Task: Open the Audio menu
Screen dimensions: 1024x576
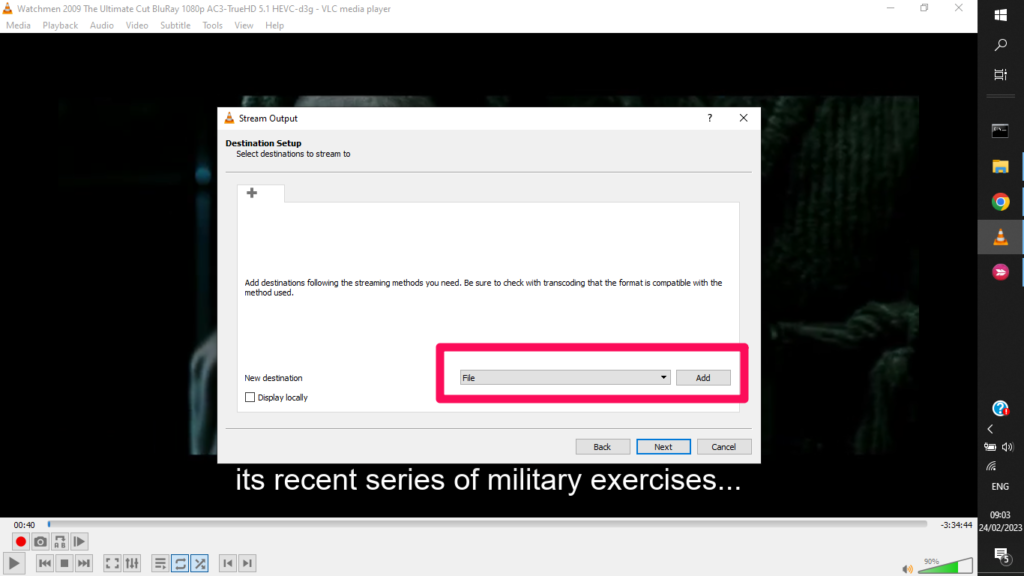Action: (101, 25)
